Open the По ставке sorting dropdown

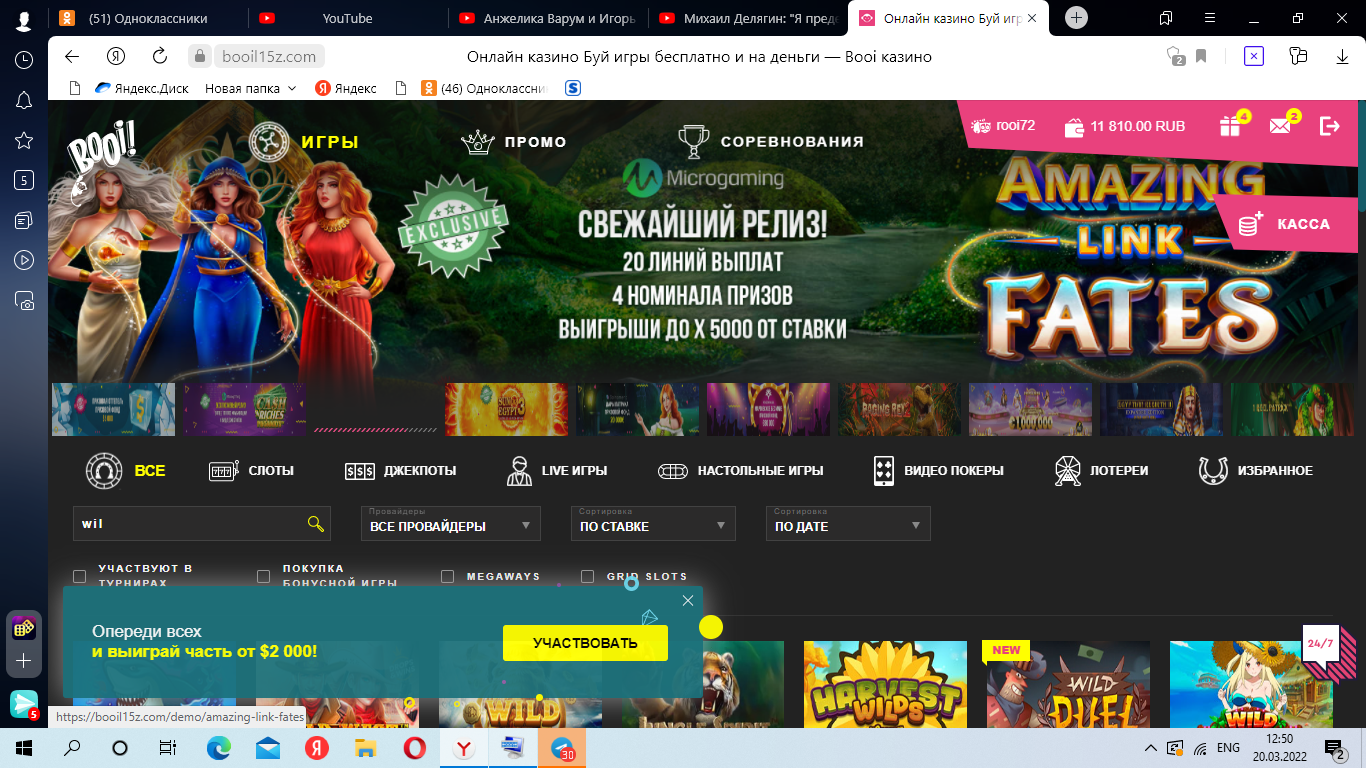pos(654,523)
